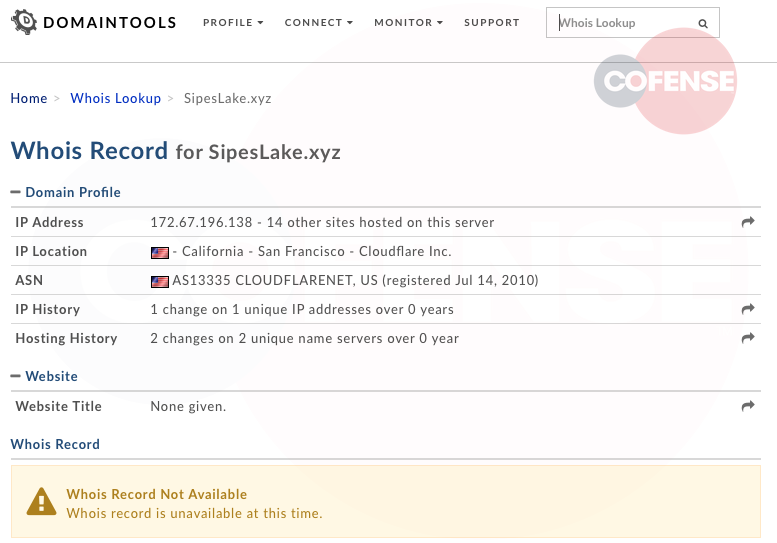Click the Whois Record section heading

55,444
